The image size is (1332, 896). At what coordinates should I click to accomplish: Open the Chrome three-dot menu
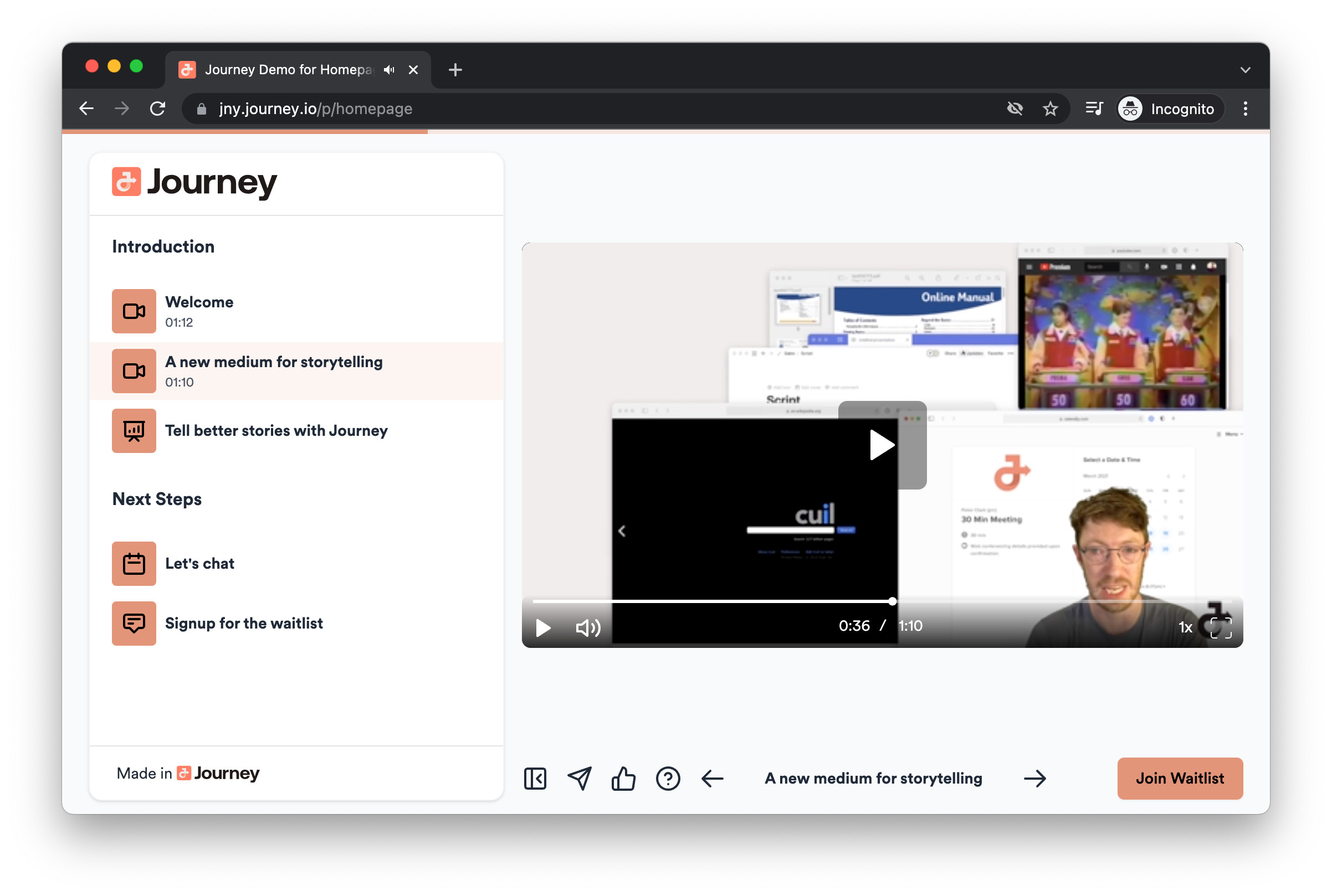pos(1244,109)
